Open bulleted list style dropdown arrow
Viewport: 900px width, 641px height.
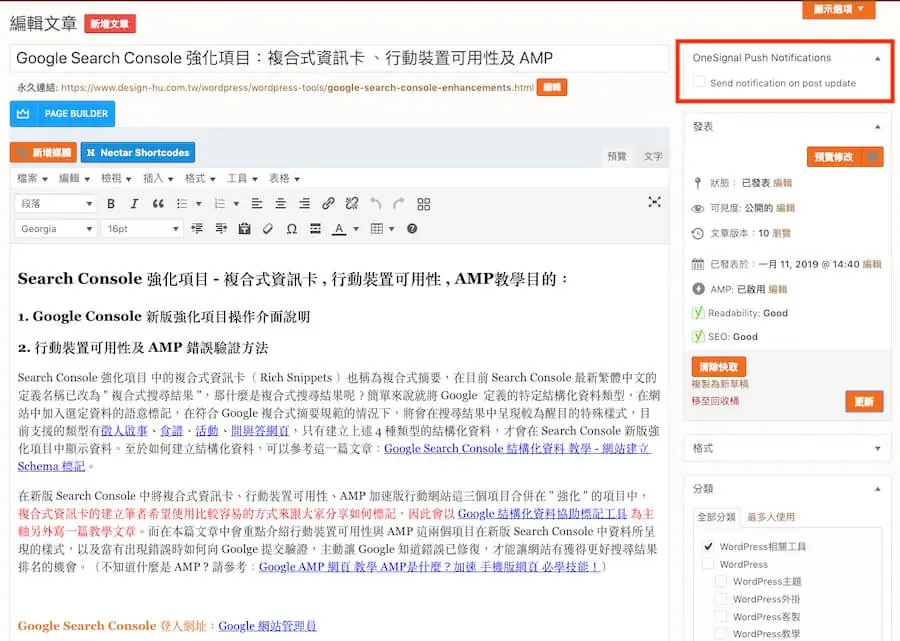pos(199,204)
